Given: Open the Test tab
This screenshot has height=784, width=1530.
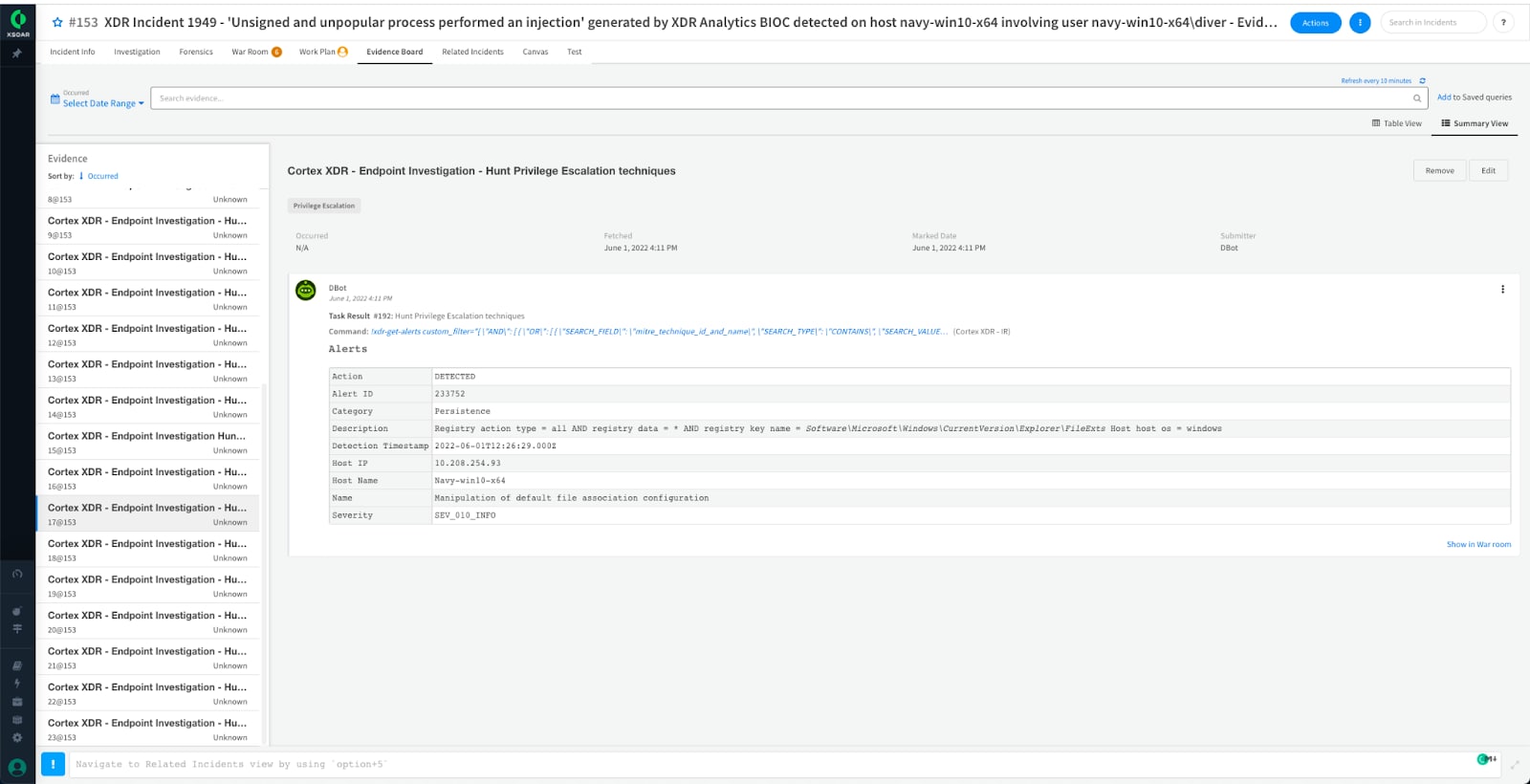Looking at the screenshot, I should tap(574, 52).
